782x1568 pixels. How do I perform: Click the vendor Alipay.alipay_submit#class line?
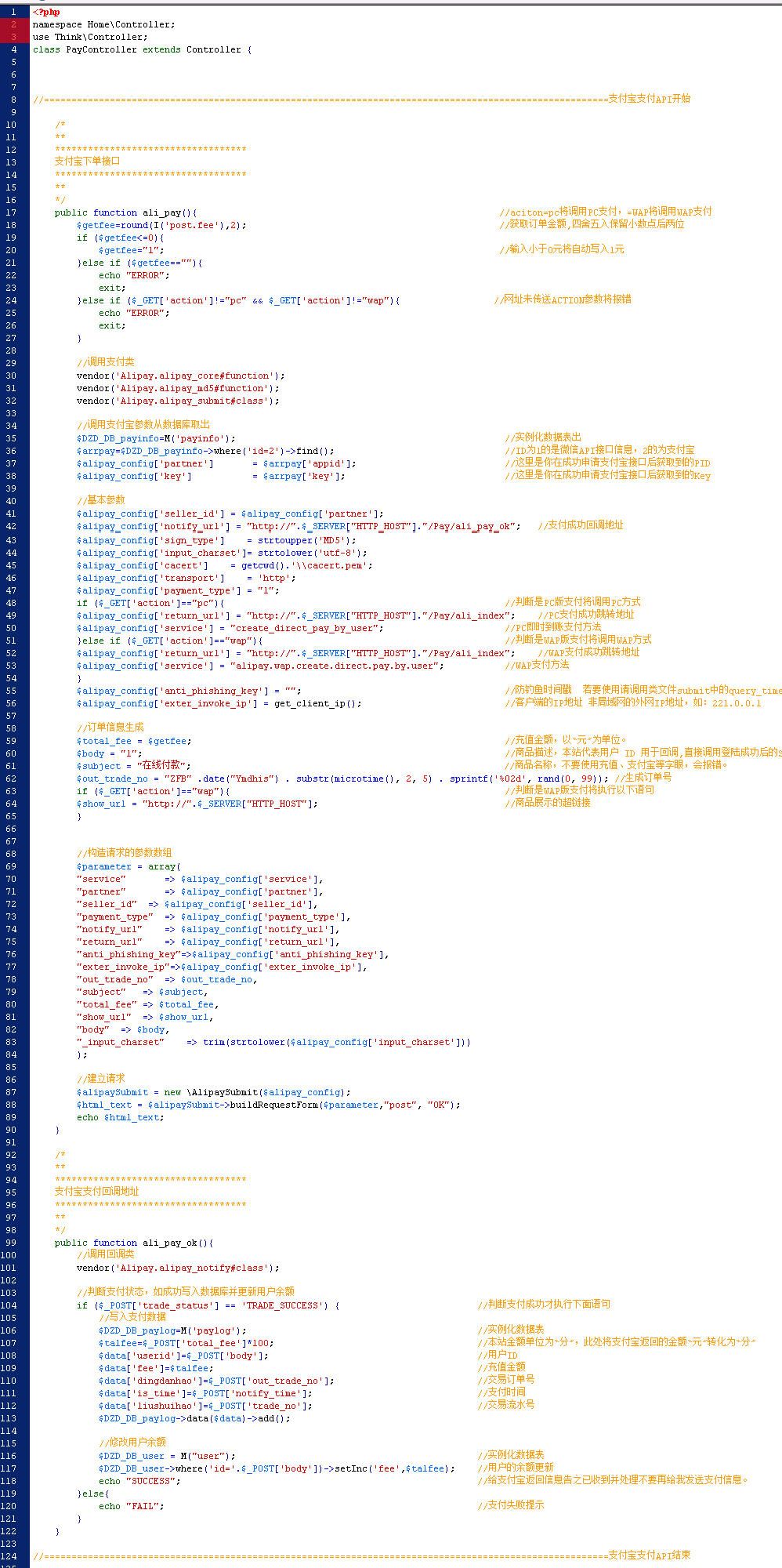pyautogui.click(x=177, y=401)
